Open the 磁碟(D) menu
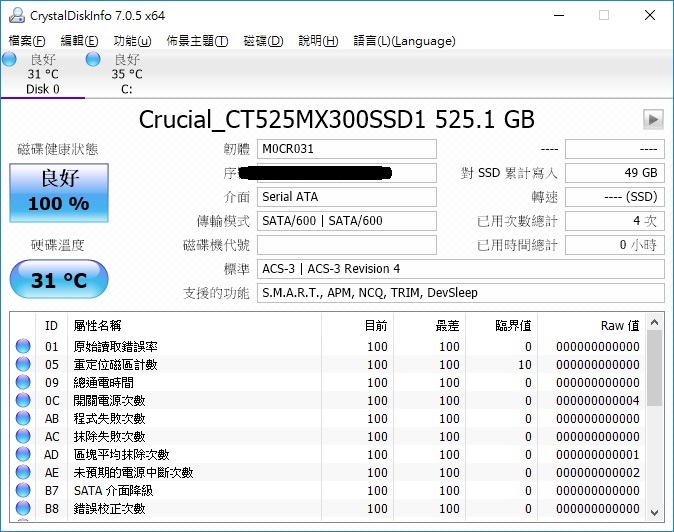 tap(263, 41)
